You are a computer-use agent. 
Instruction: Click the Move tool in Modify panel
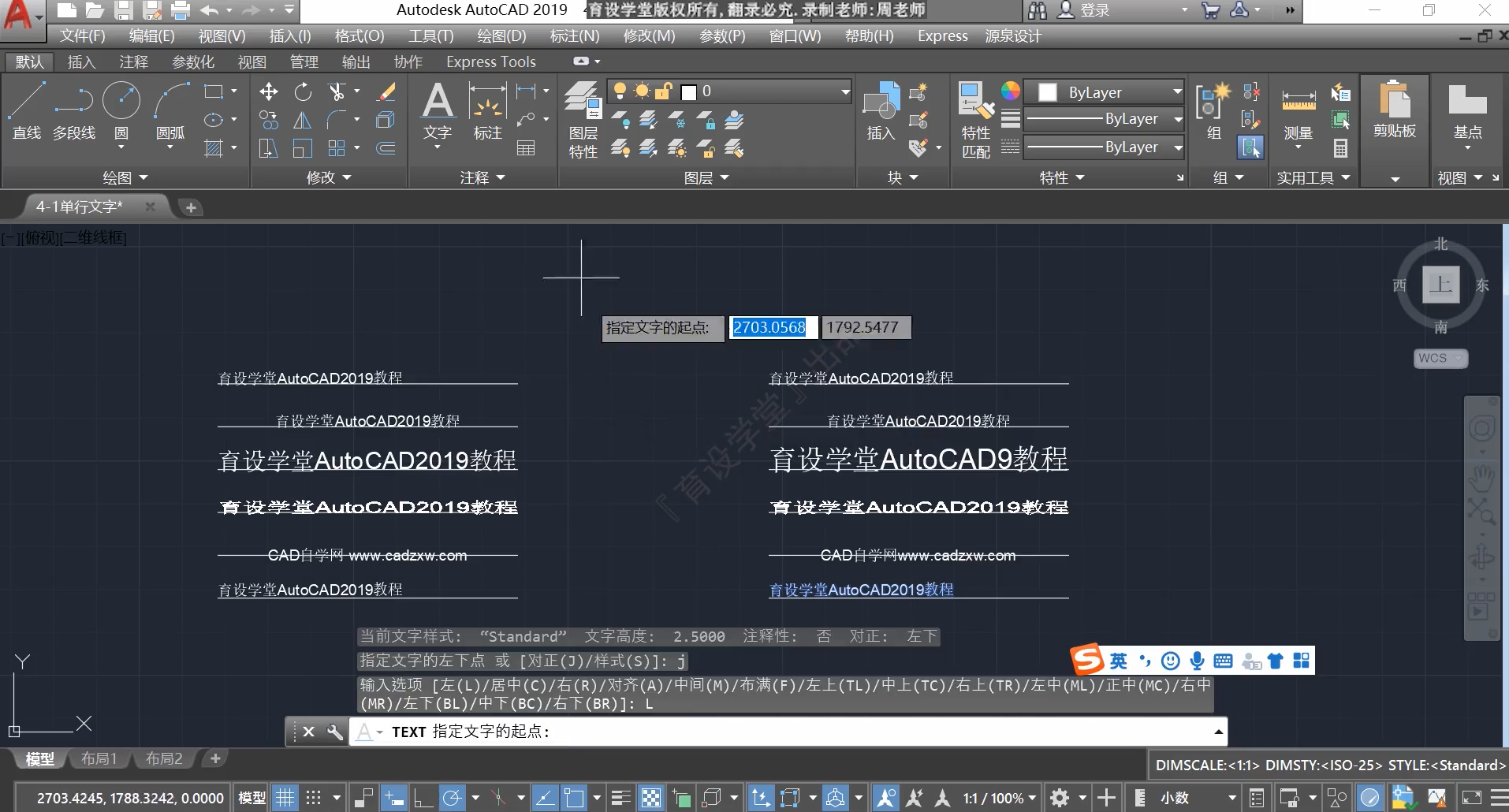click(x=268, y=92)
